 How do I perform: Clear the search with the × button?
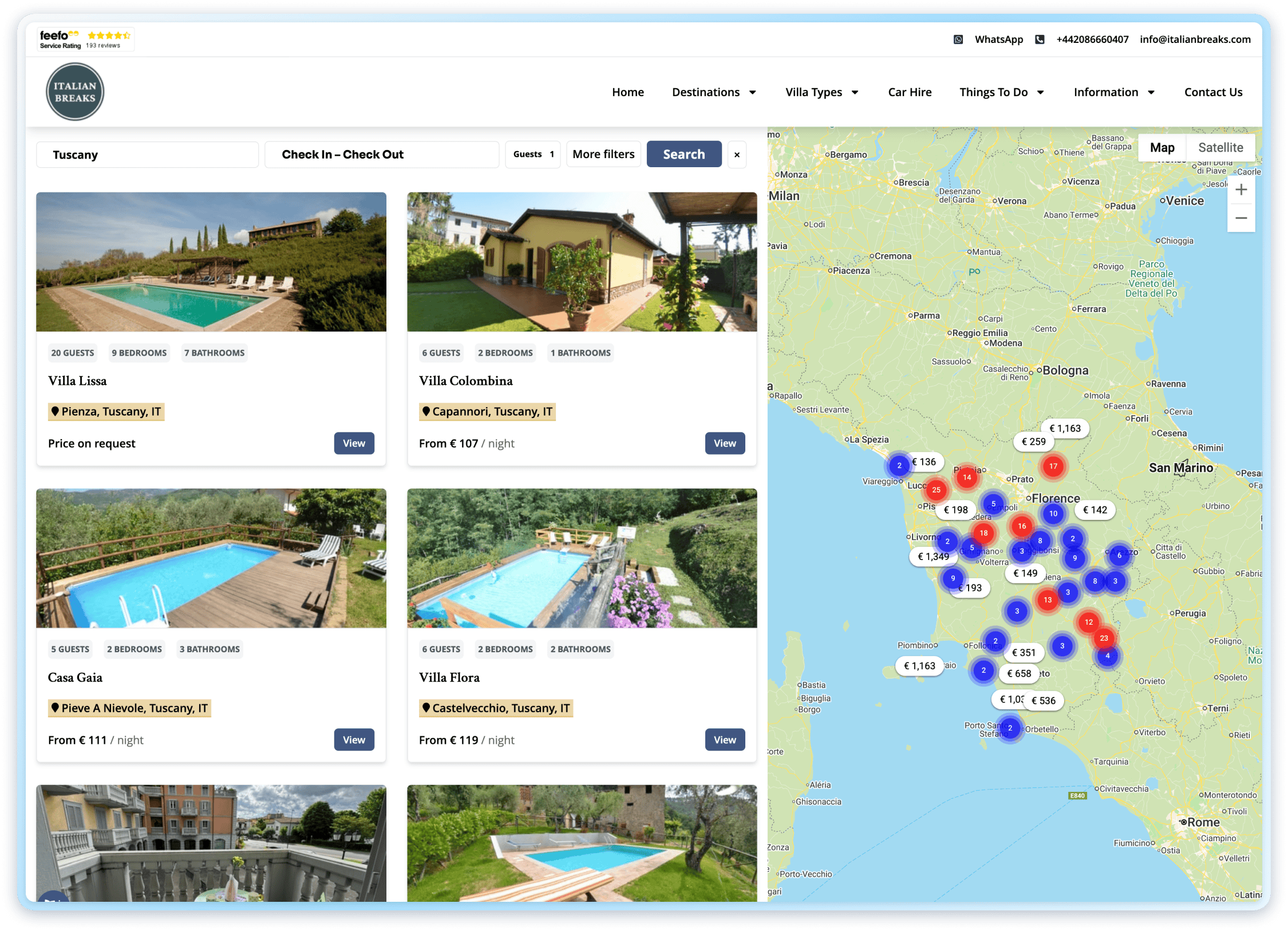(x=737, y=155)
